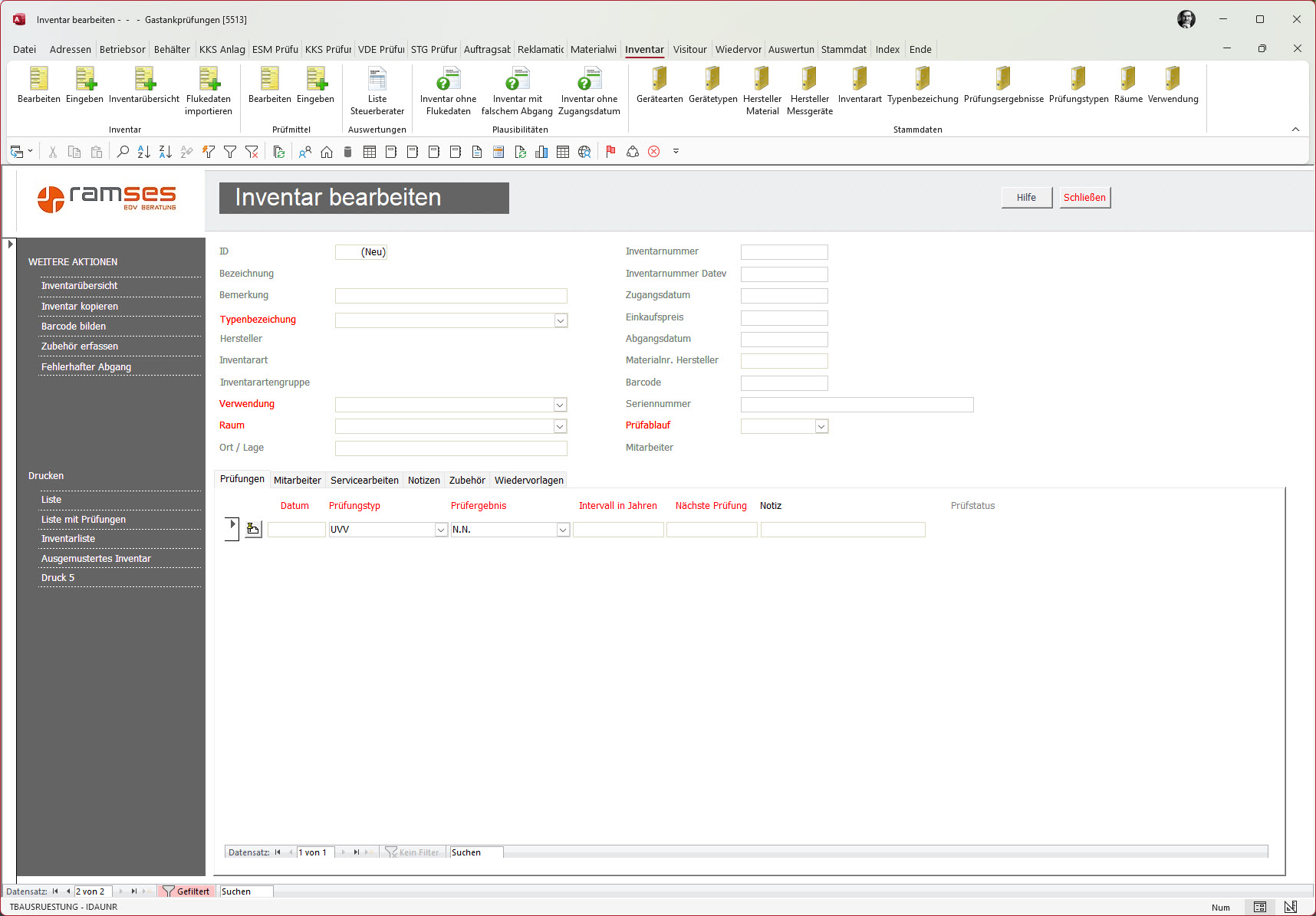Open Gerätetypen master data
Screen dimensions: 1316x916
(712, 84)
